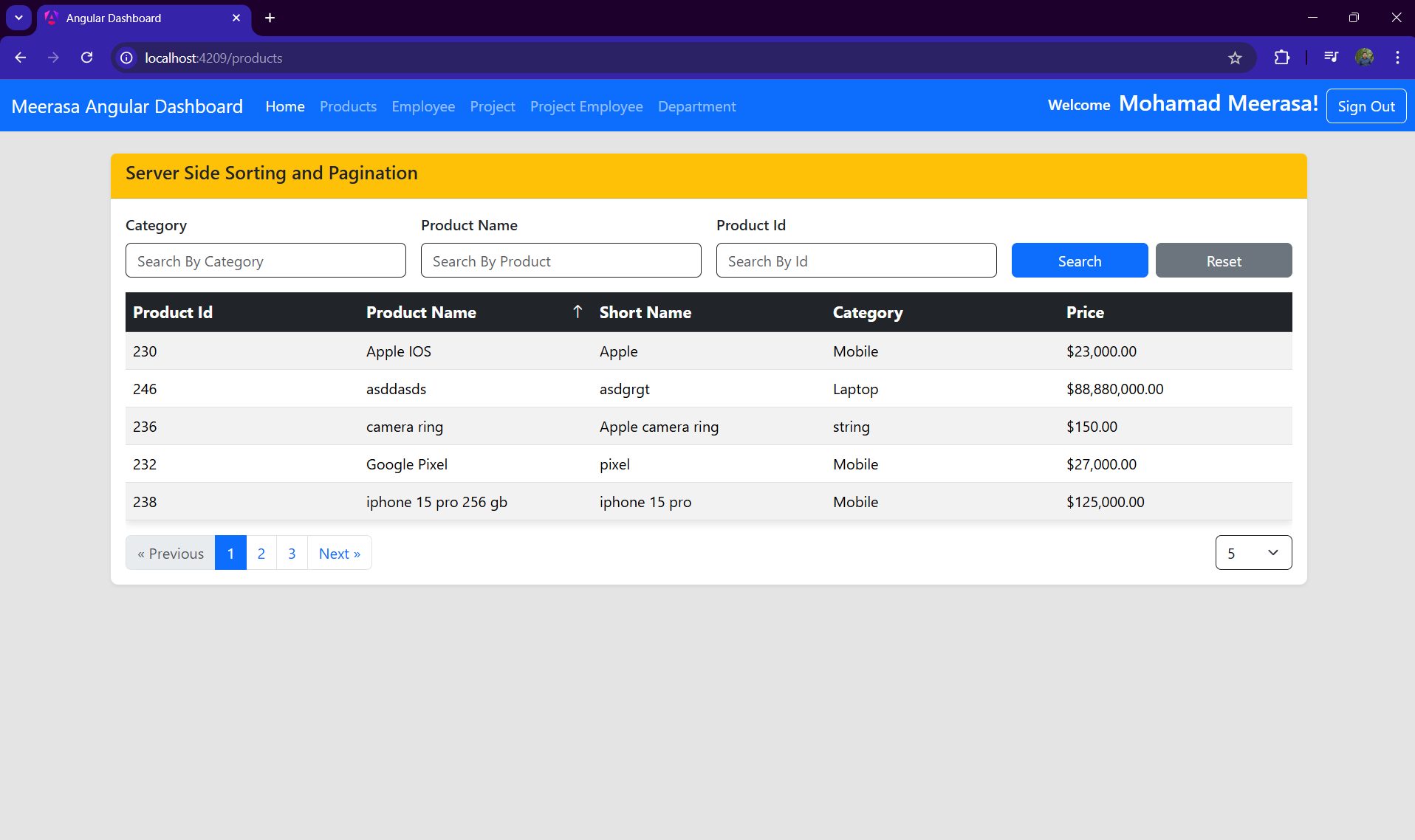Image resolution: width=1415 pixels, height=840 pixels.
Task: Bookmark this page with the star icon
Action: pyautogui.click(x=1235, y=58)
